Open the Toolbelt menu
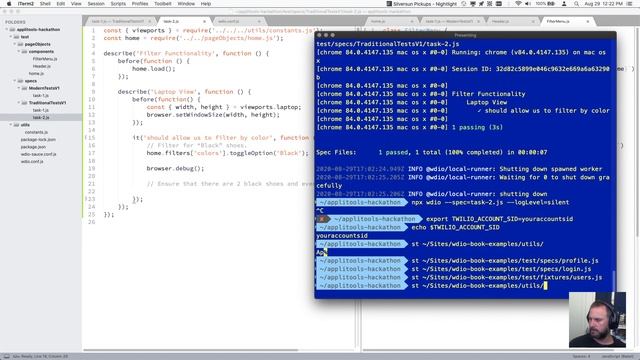Viewport: 640px width, 360px height. coord(162,4)
